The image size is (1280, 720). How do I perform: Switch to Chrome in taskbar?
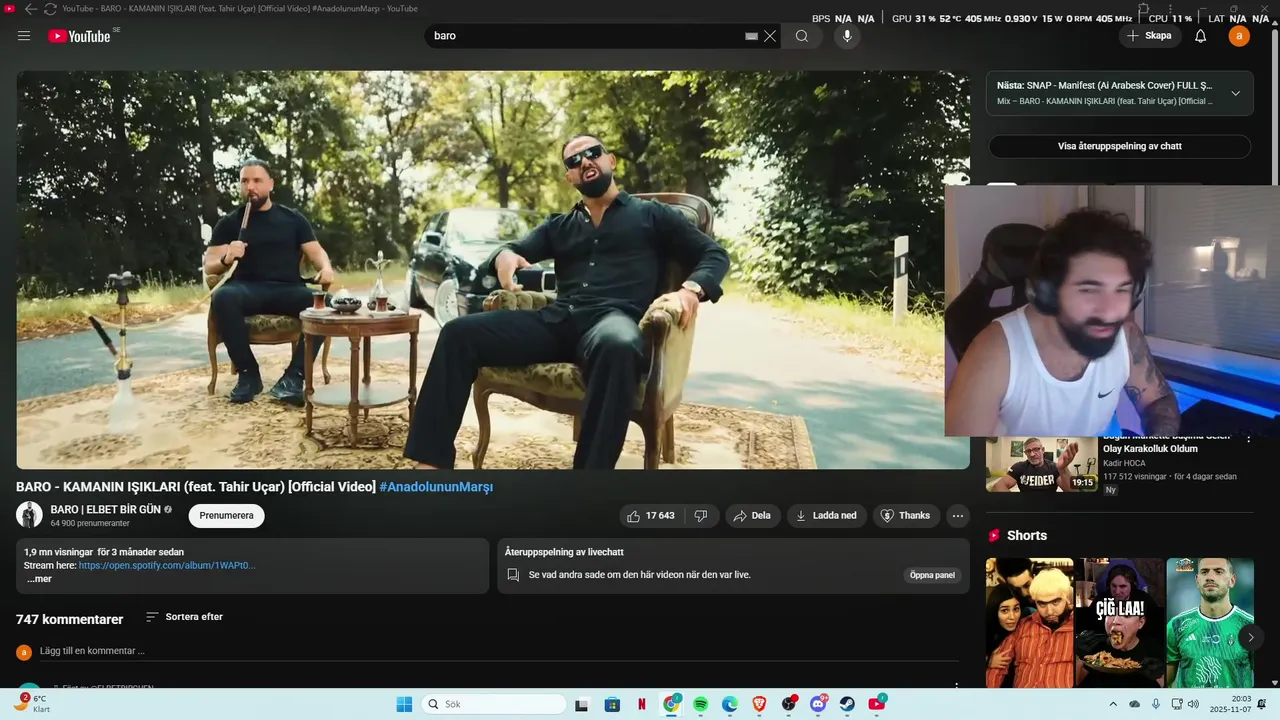point(671,704)
